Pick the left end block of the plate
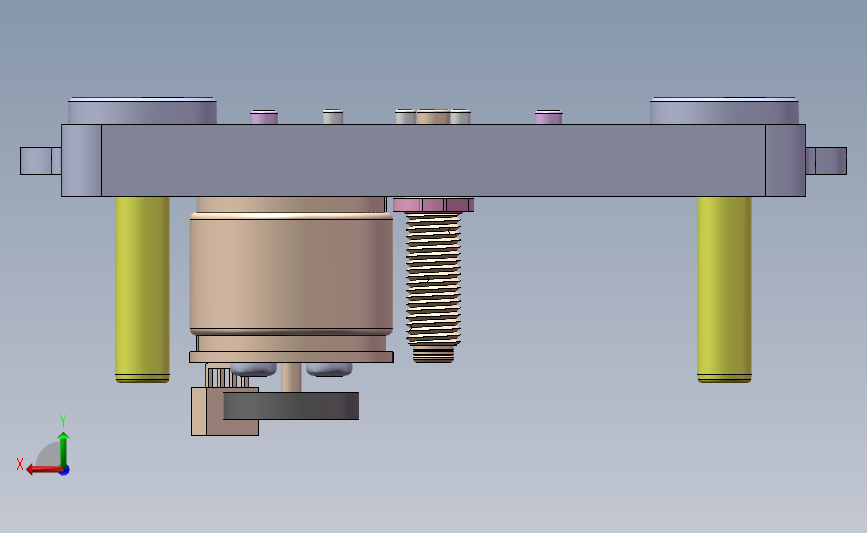Viewport: 867px width, 533px height. click(x=81, y=160)
